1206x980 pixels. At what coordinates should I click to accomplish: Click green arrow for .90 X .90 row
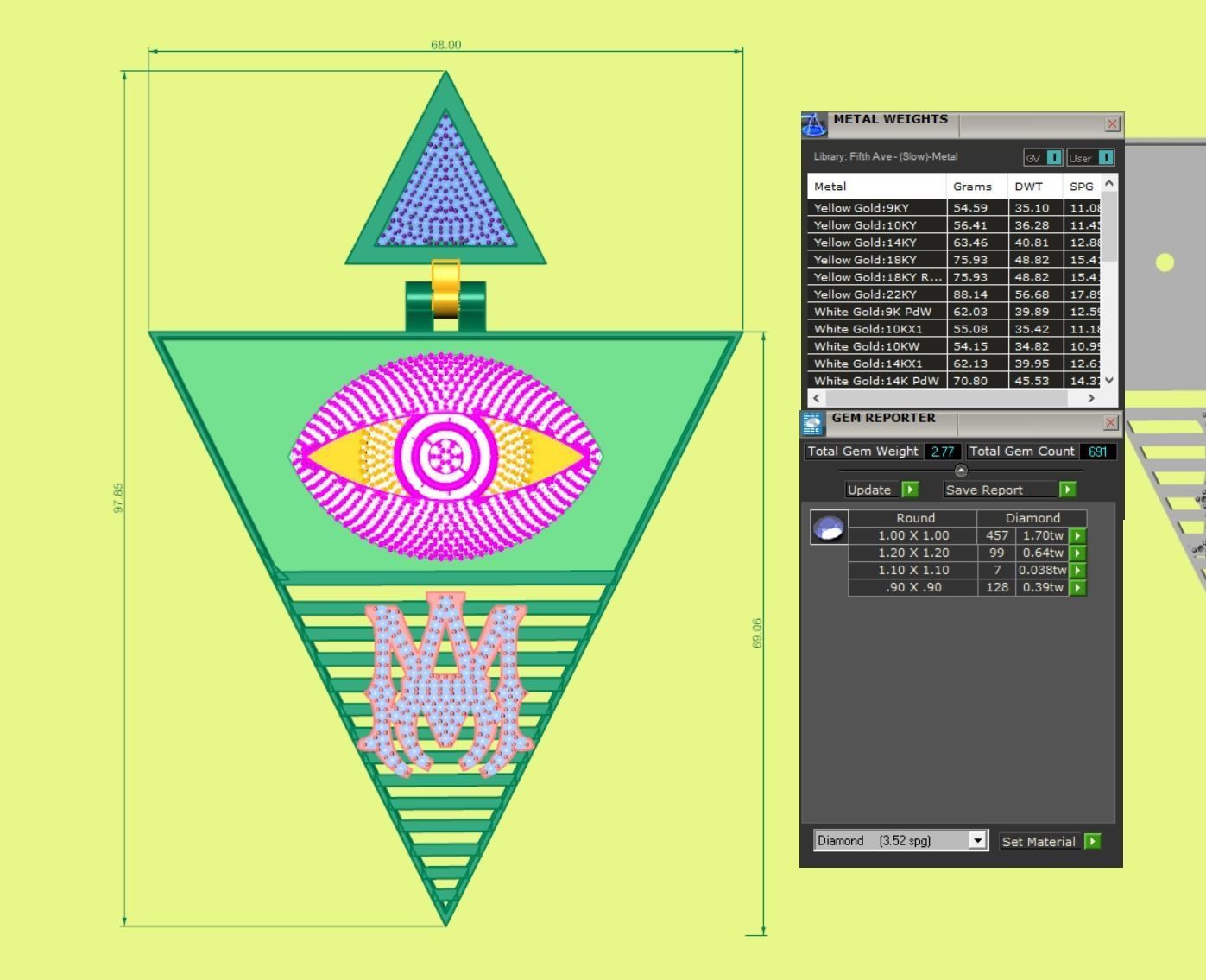click(x=1077, y=587)
